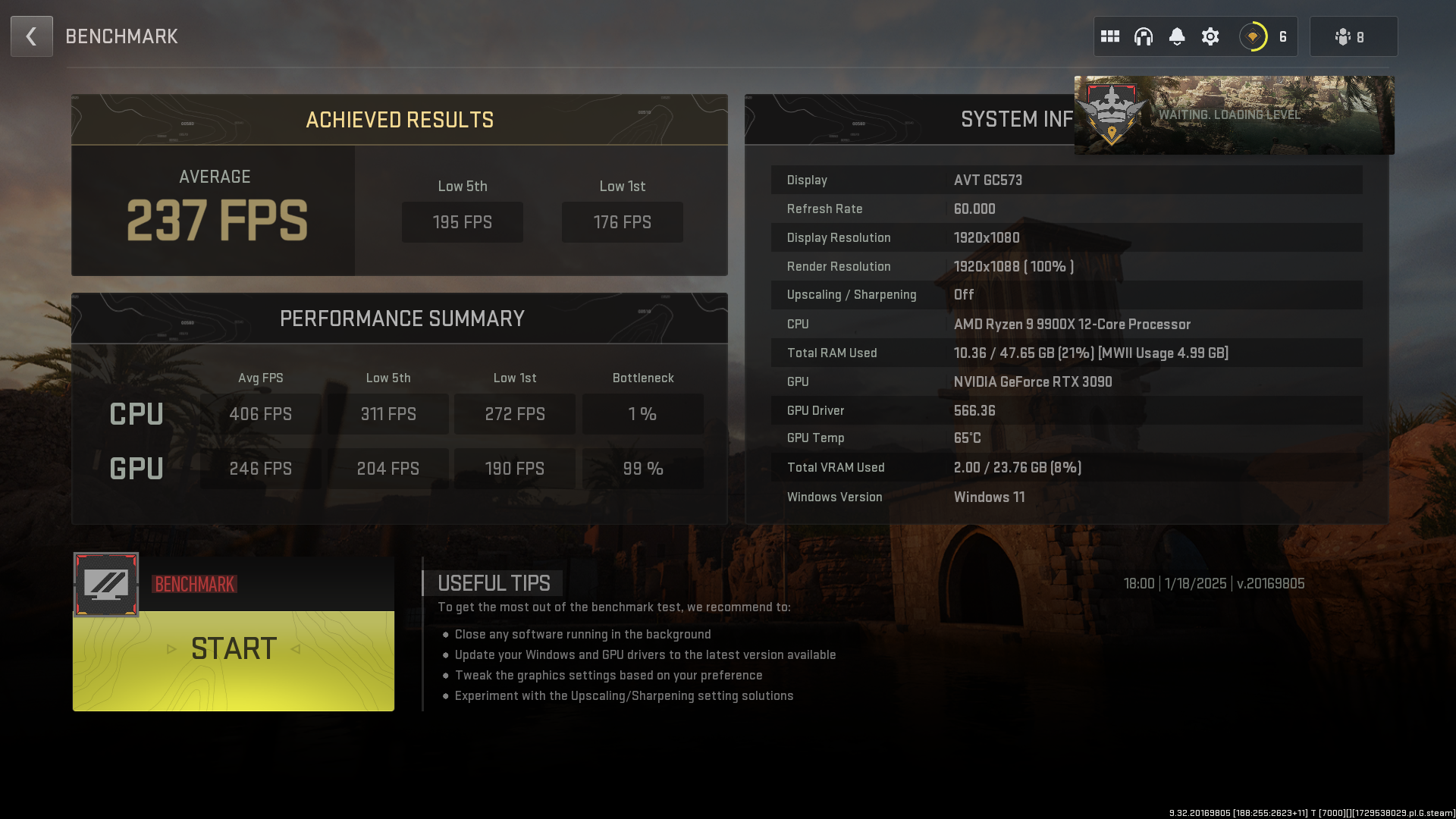Screen dimensions: 1456x819
Task: Click the settings gear icon
Action: point(1210,37)
